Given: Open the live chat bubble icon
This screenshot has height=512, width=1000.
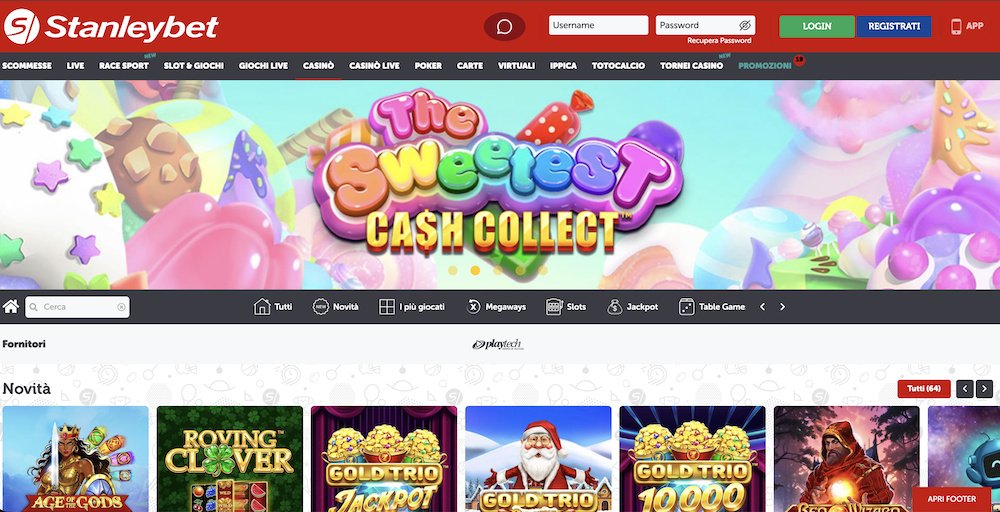Looking at the screenshot, I should click(504, 27).
